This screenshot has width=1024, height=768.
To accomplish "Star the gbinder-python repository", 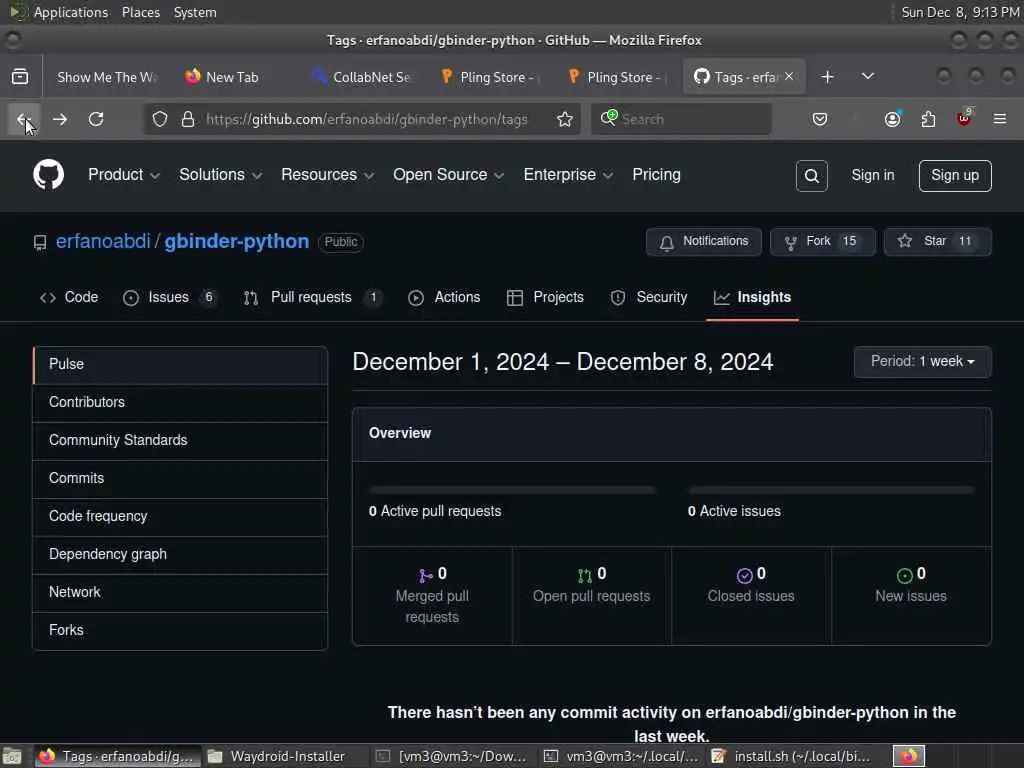I will coord(937,242).
